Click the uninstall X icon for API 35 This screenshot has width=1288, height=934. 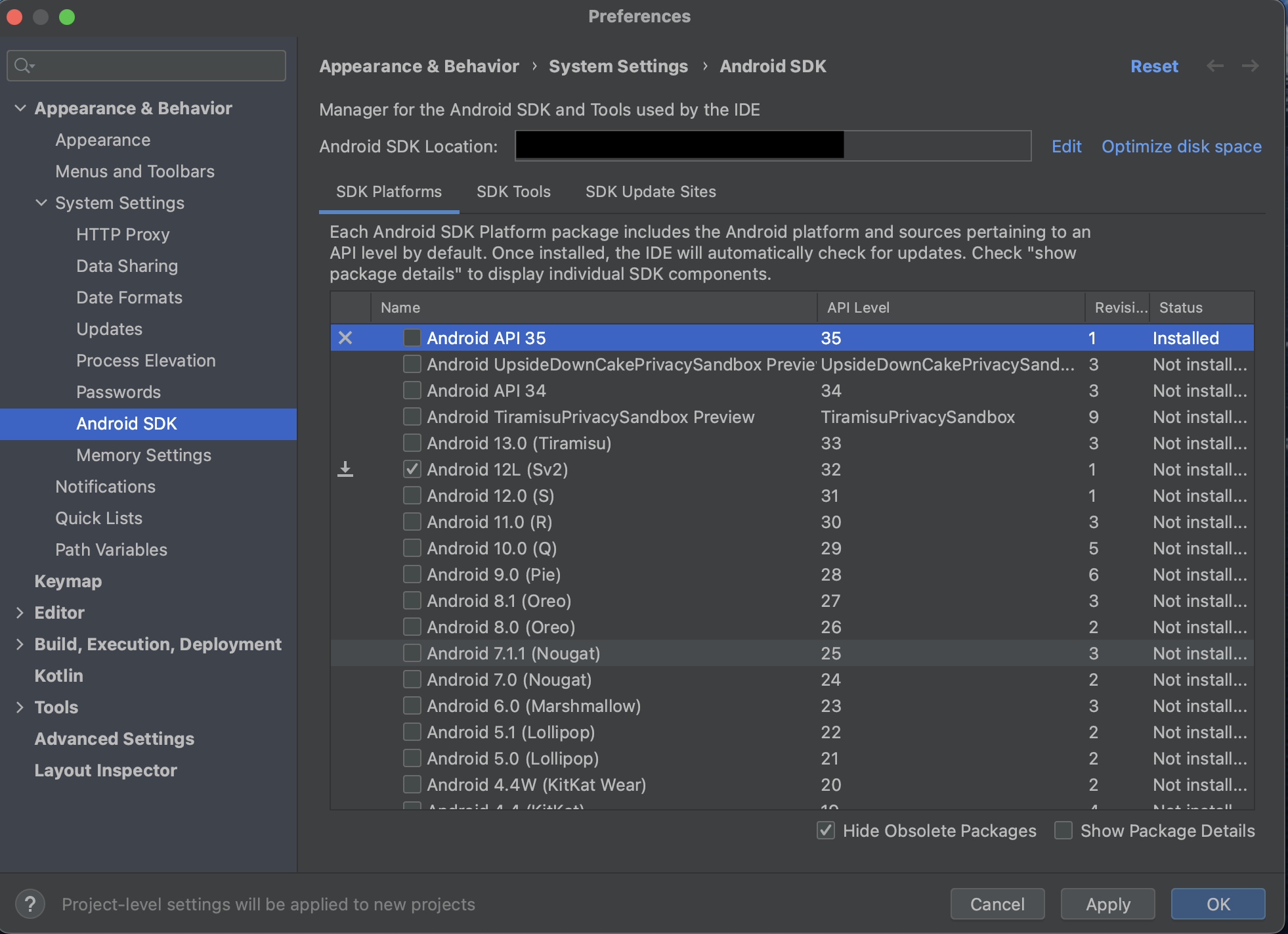coord(345,338)
